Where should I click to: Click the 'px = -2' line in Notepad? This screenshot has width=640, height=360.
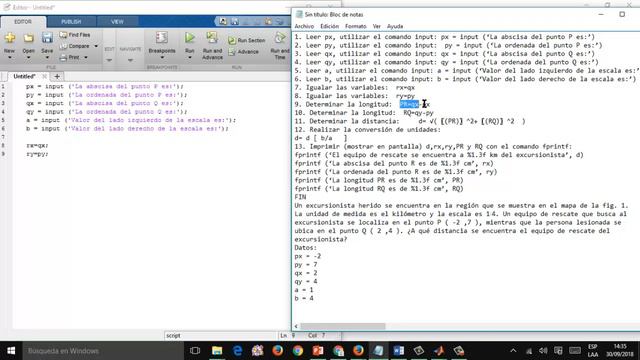pos(308,256)
